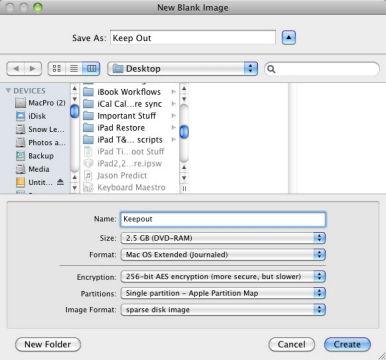The image size is (386, 360).
Task: Click the iPad Ti...oot Stuff file
Action: pyautogui.click(x=125, y=152)
